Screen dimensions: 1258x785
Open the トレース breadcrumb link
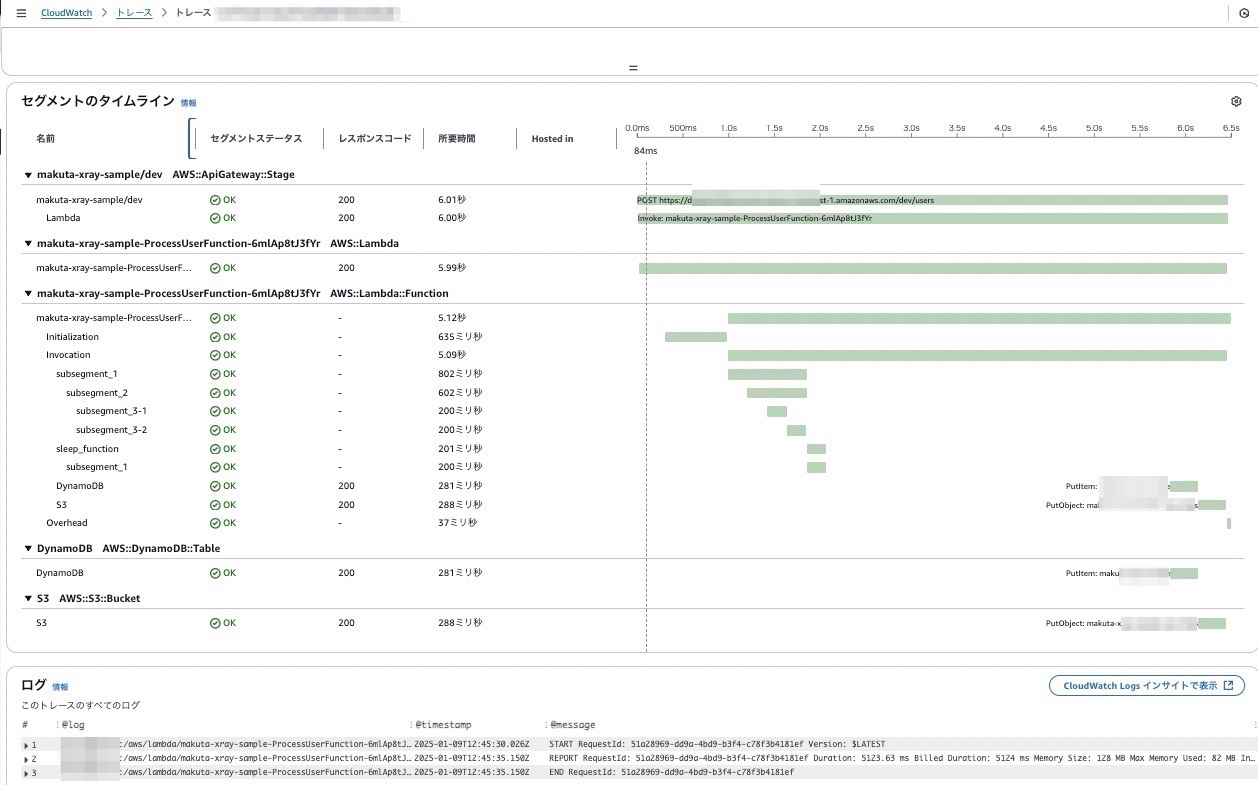[135, 13]
